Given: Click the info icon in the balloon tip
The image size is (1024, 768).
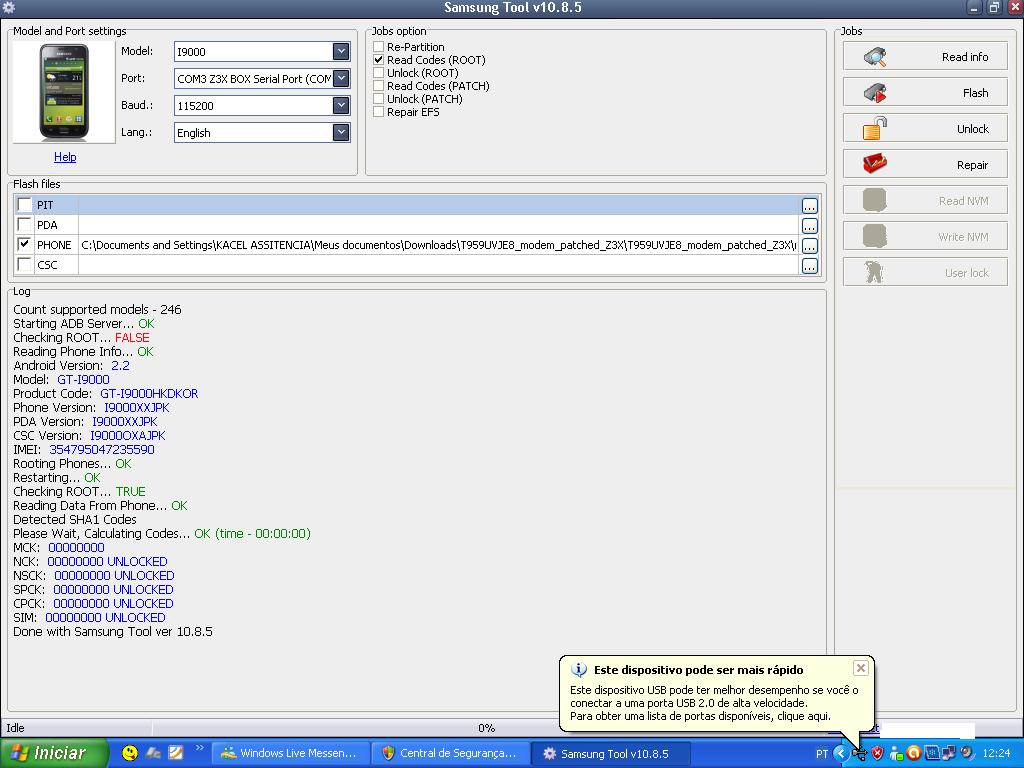Looking at the screenshot, I should coord(579,670).
